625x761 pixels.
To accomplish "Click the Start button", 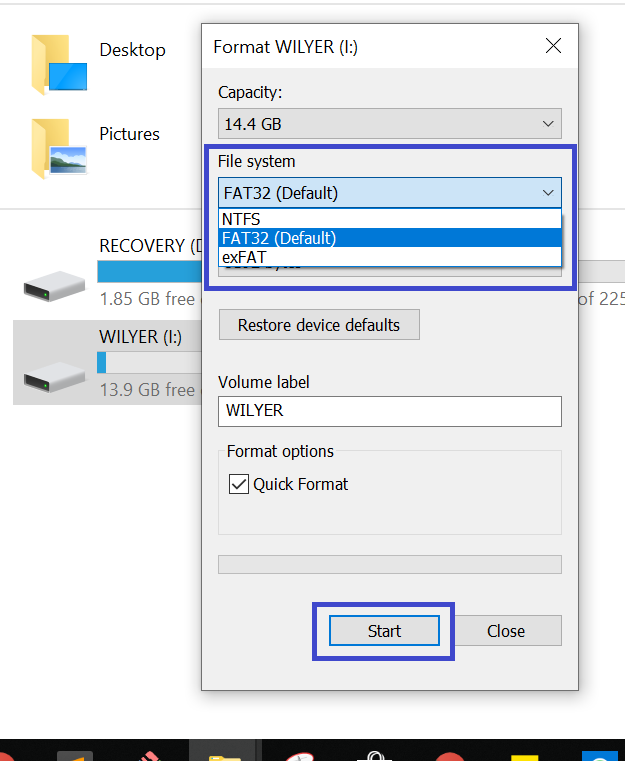I will coord(384,630).
